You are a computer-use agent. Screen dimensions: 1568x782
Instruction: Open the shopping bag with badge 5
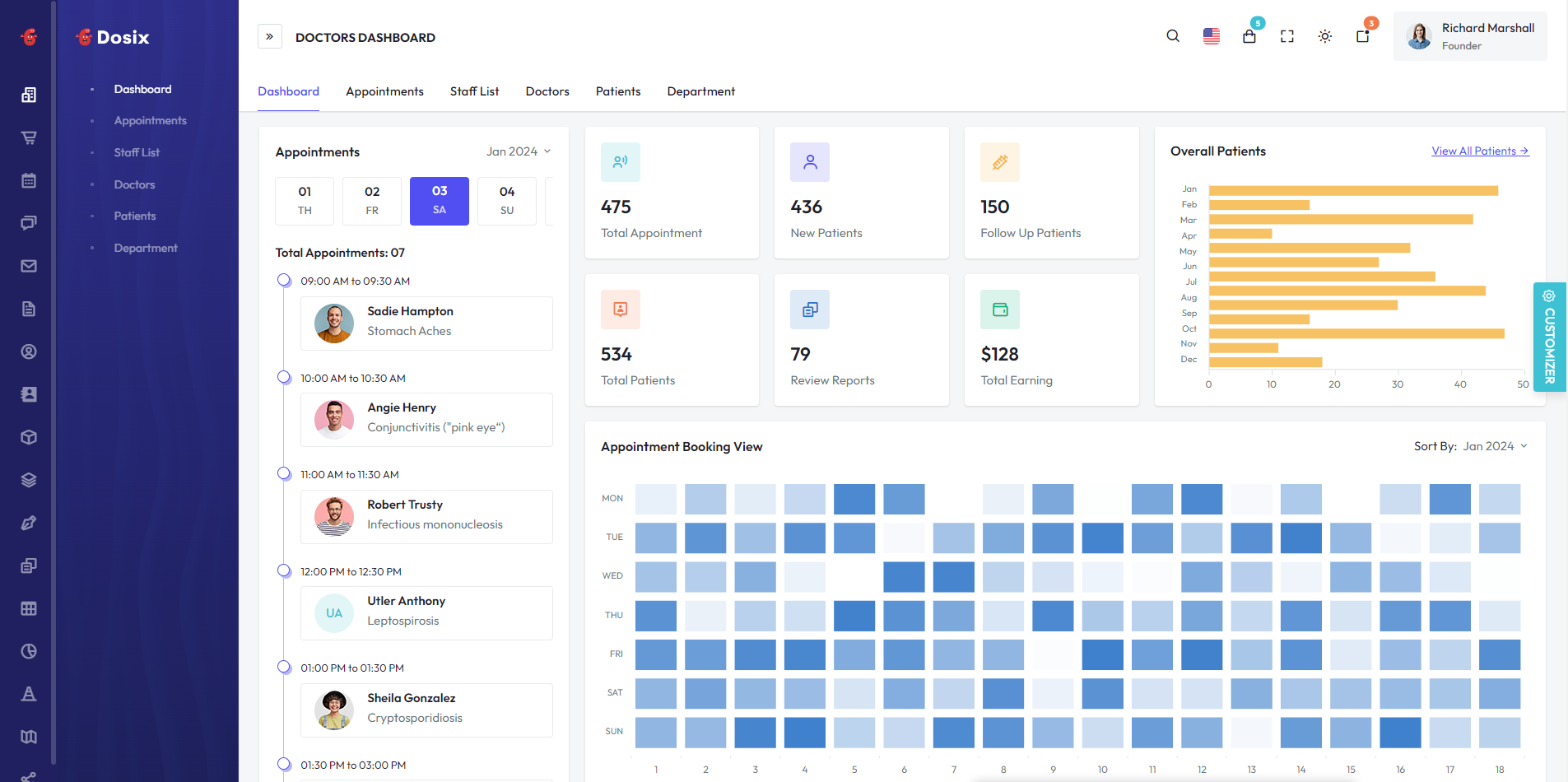[1249, 36]
